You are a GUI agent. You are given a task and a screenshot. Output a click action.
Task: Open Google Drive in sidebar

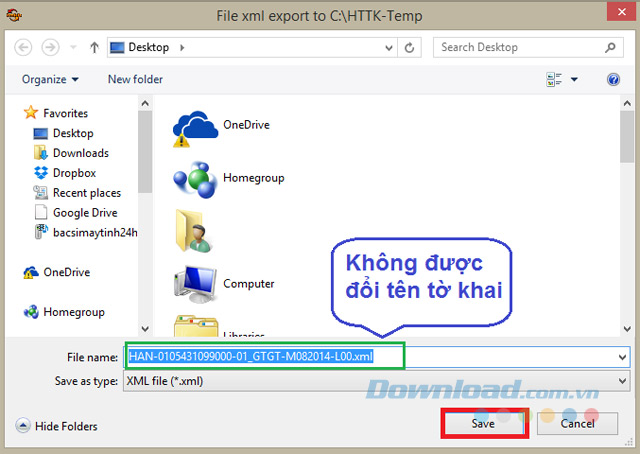click(85, 213)
